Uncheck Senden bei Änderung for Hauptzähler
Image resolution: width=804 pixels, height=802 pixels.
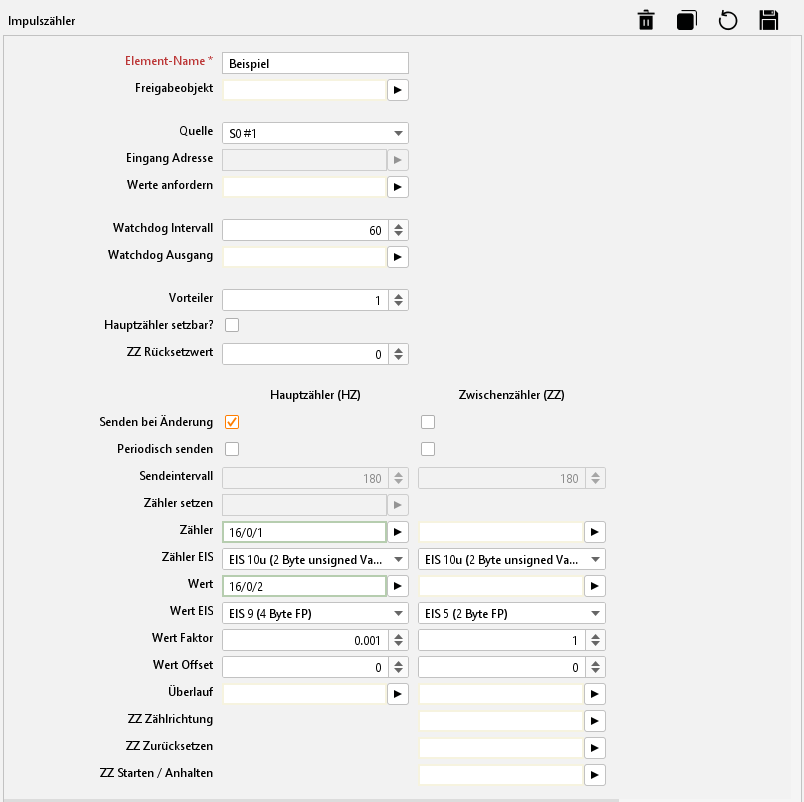pyautogui.click(x=232, y=422)
